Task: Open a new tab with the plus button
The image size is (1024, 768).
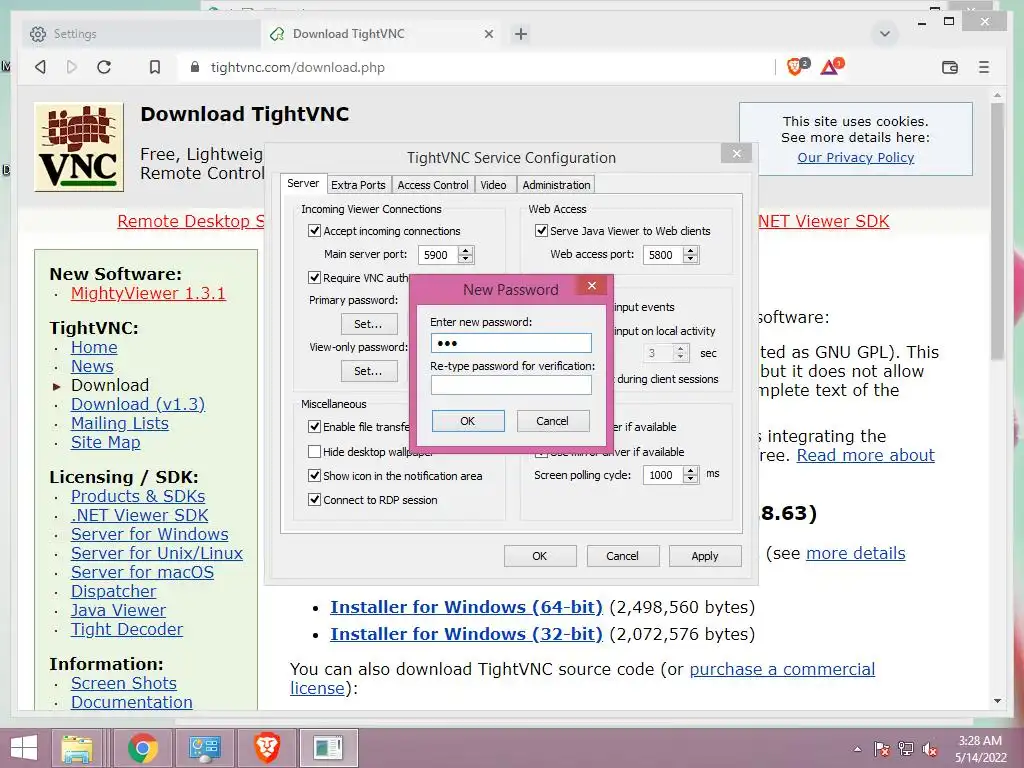Action: [520, 34]
